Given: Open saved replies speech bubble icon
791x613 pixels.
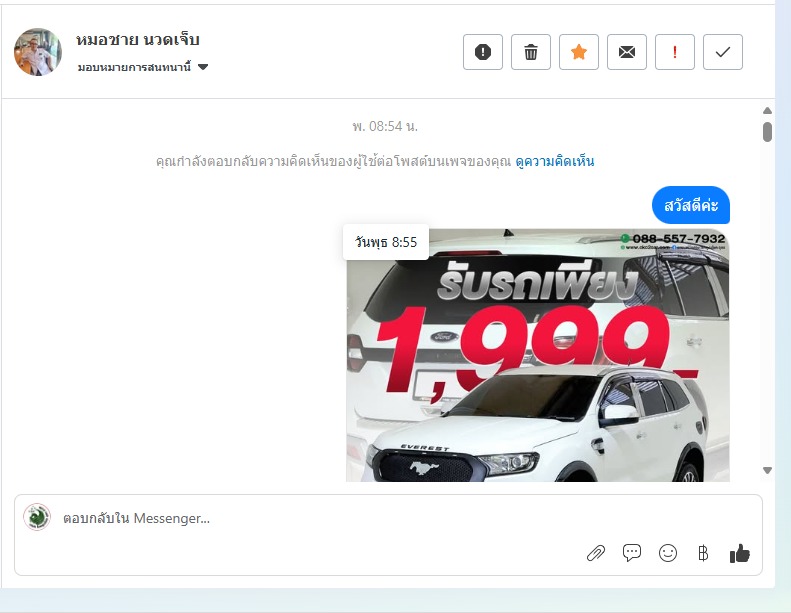Looking at the screenshot, I should (632, 553).
